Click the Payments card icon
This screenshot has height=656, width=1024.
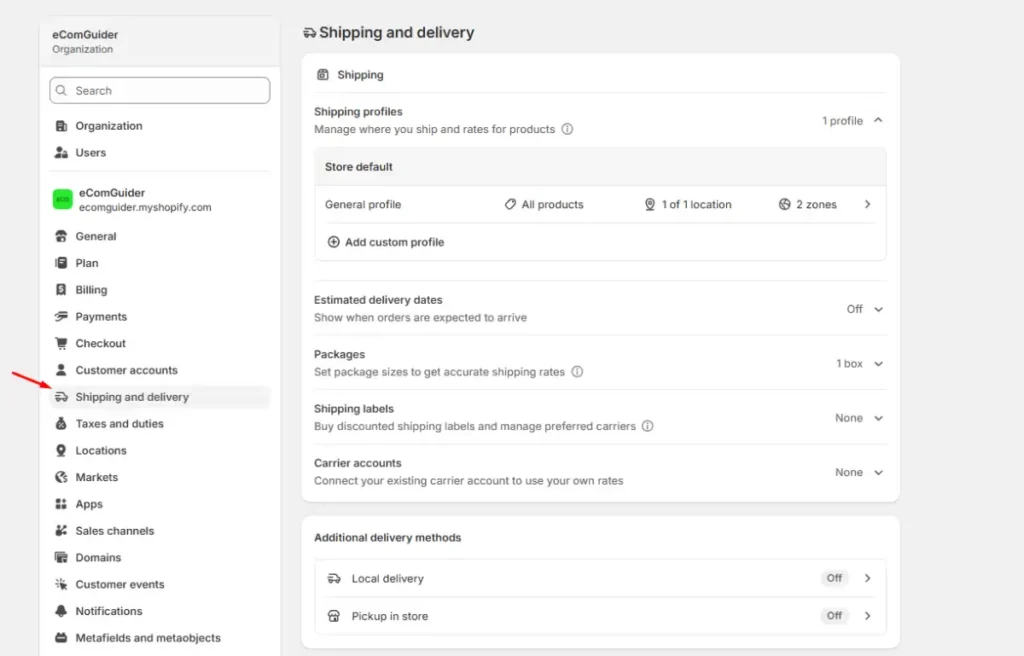pos(61,316)
